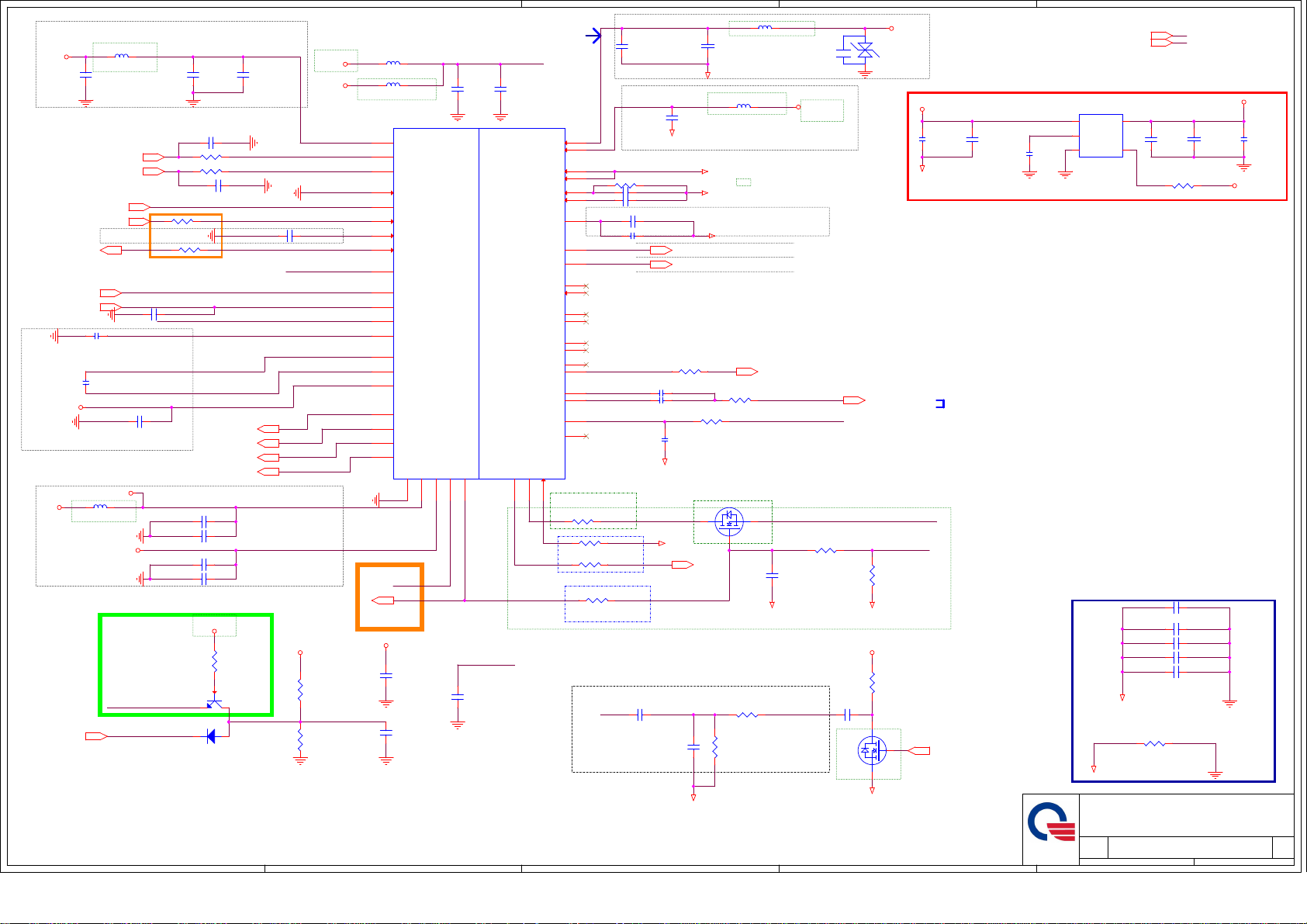Select the resistor in the green highlighted box
The image size is (1307, 924).
[x=215, y=662]
